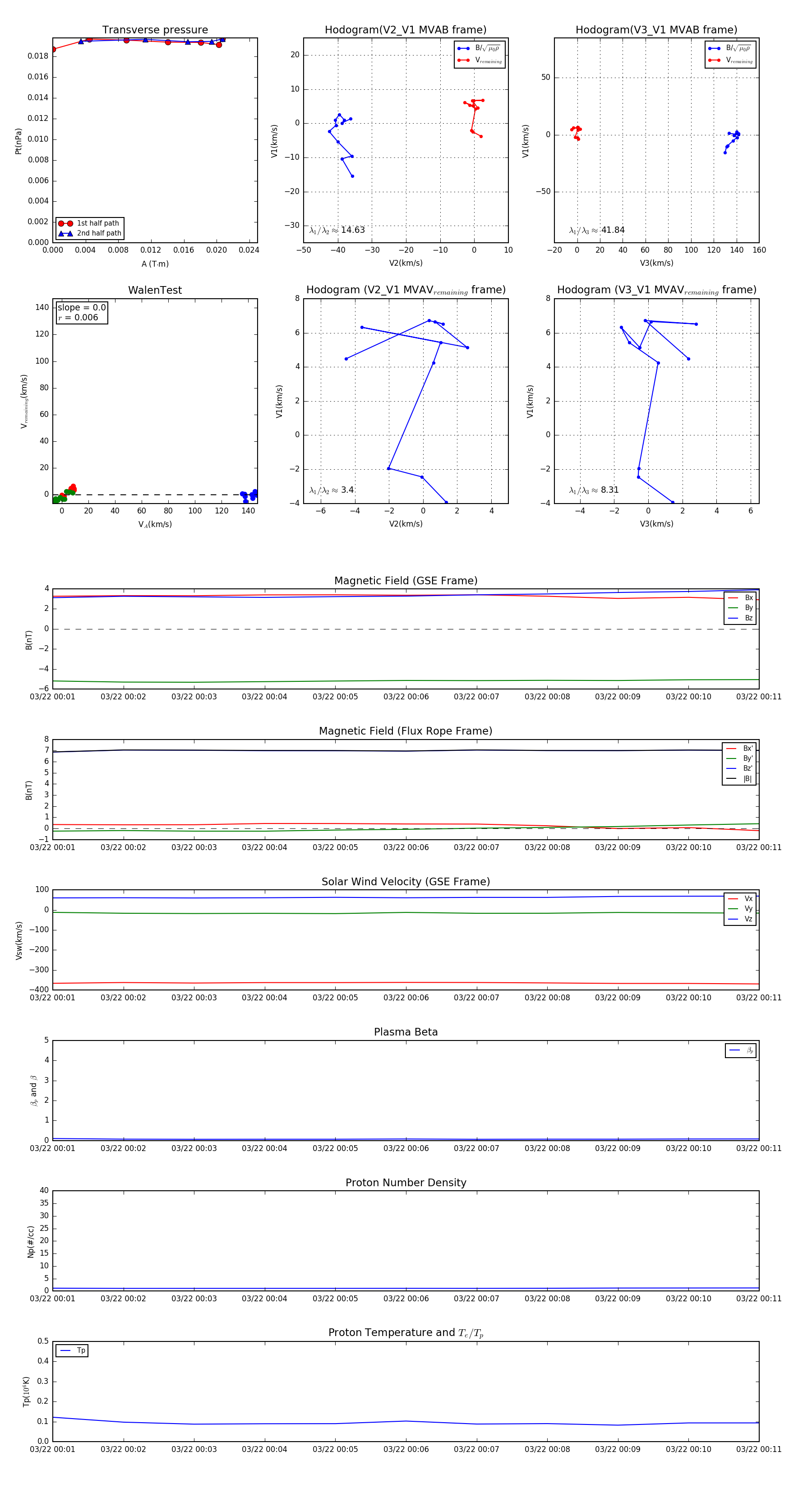
Task: Select the By' legend entry
Action: [x=739, y=758]
